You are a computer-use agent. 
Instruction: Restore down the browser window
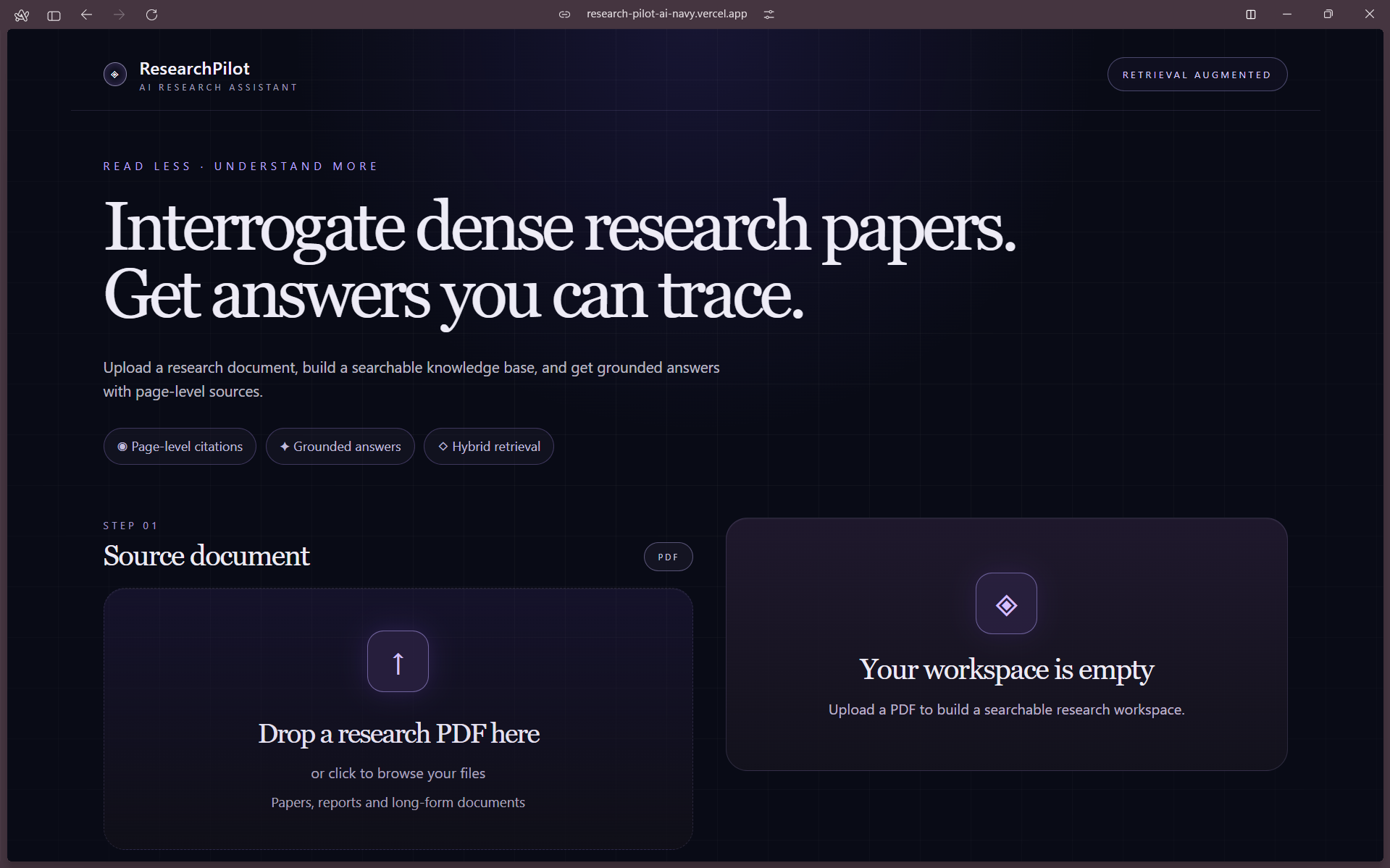1328,14
